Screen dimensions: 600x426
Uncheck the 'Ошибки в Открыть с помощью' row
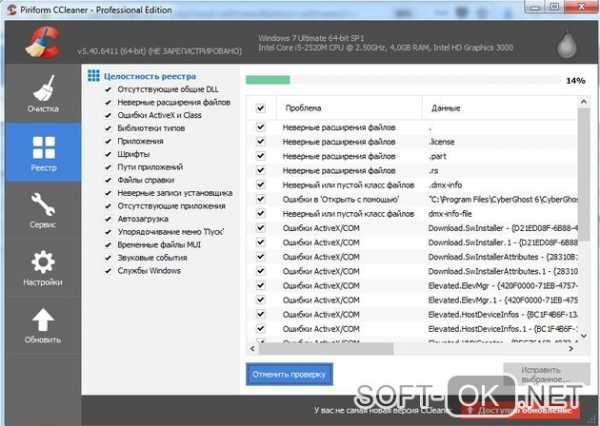point(261,199)
